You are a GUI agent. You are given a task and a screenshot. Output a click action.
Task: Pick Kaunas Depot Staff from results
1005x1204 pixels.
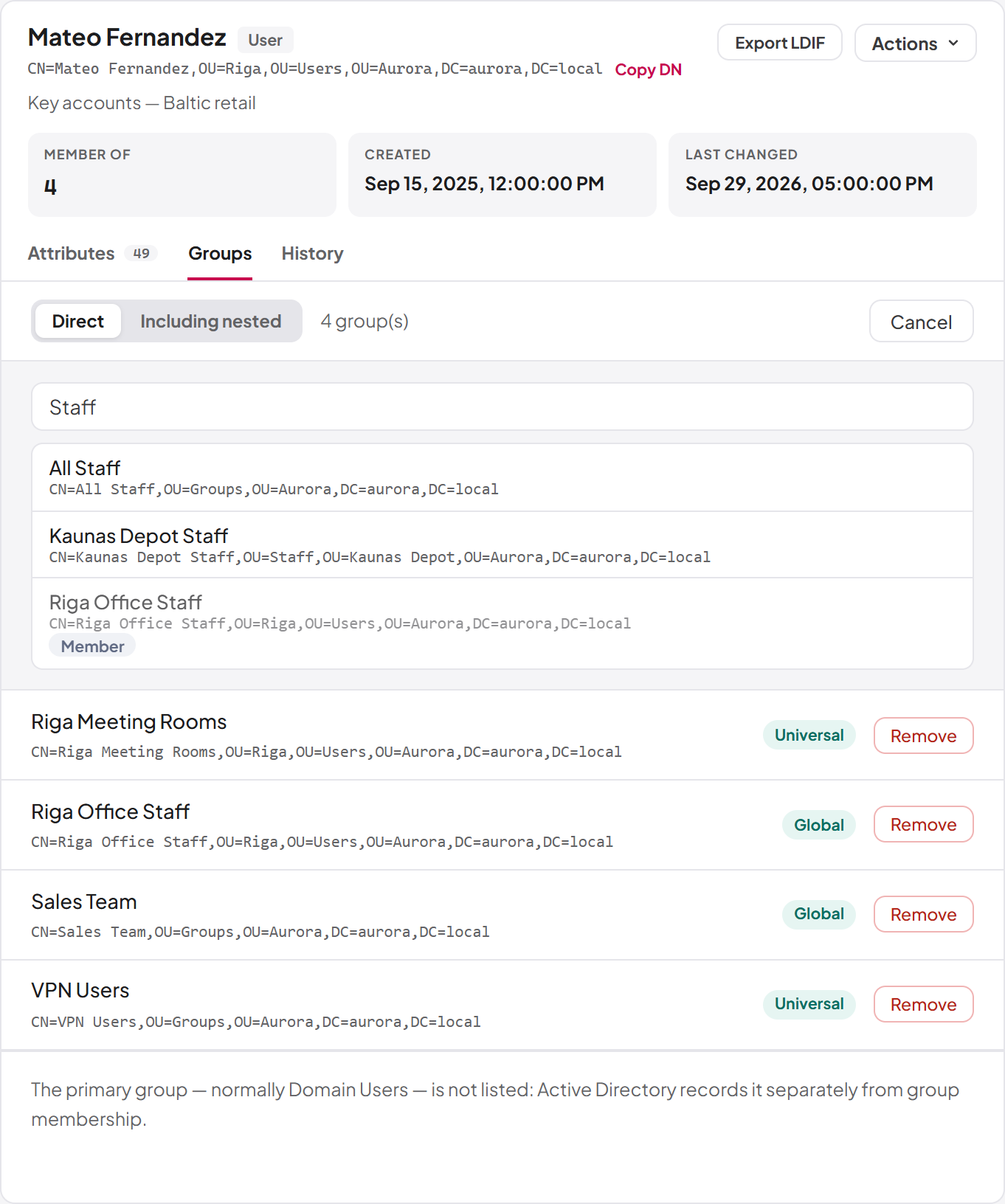502,544
